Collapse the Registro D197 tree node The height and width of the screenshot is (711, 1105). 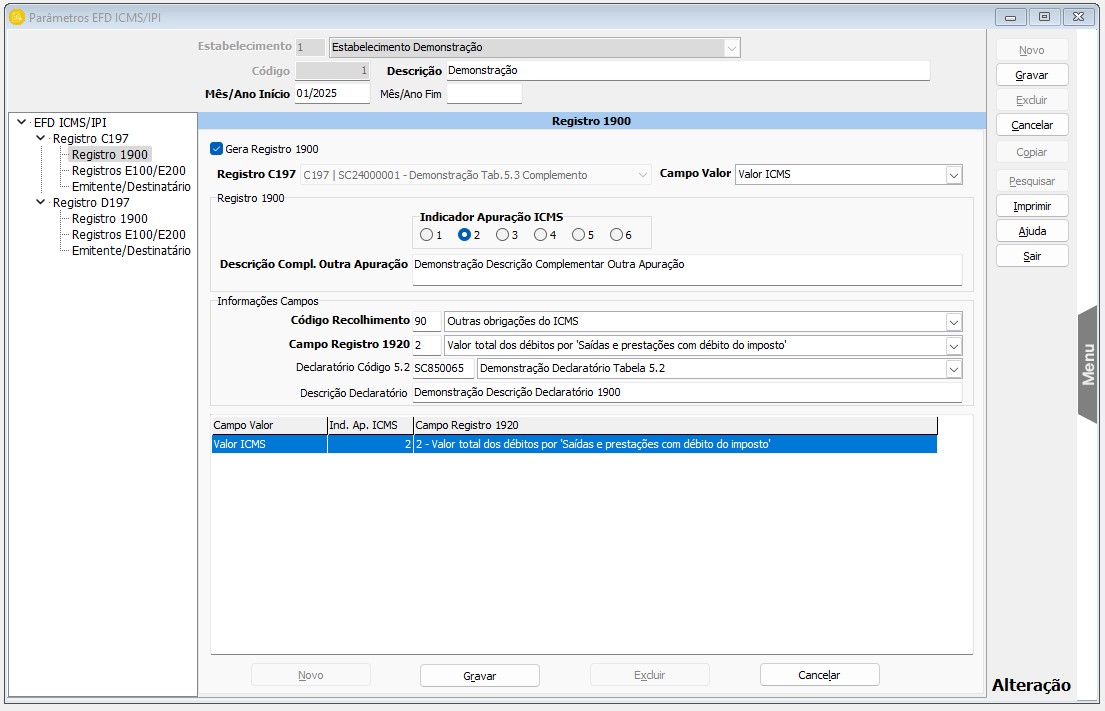[41, 203]
